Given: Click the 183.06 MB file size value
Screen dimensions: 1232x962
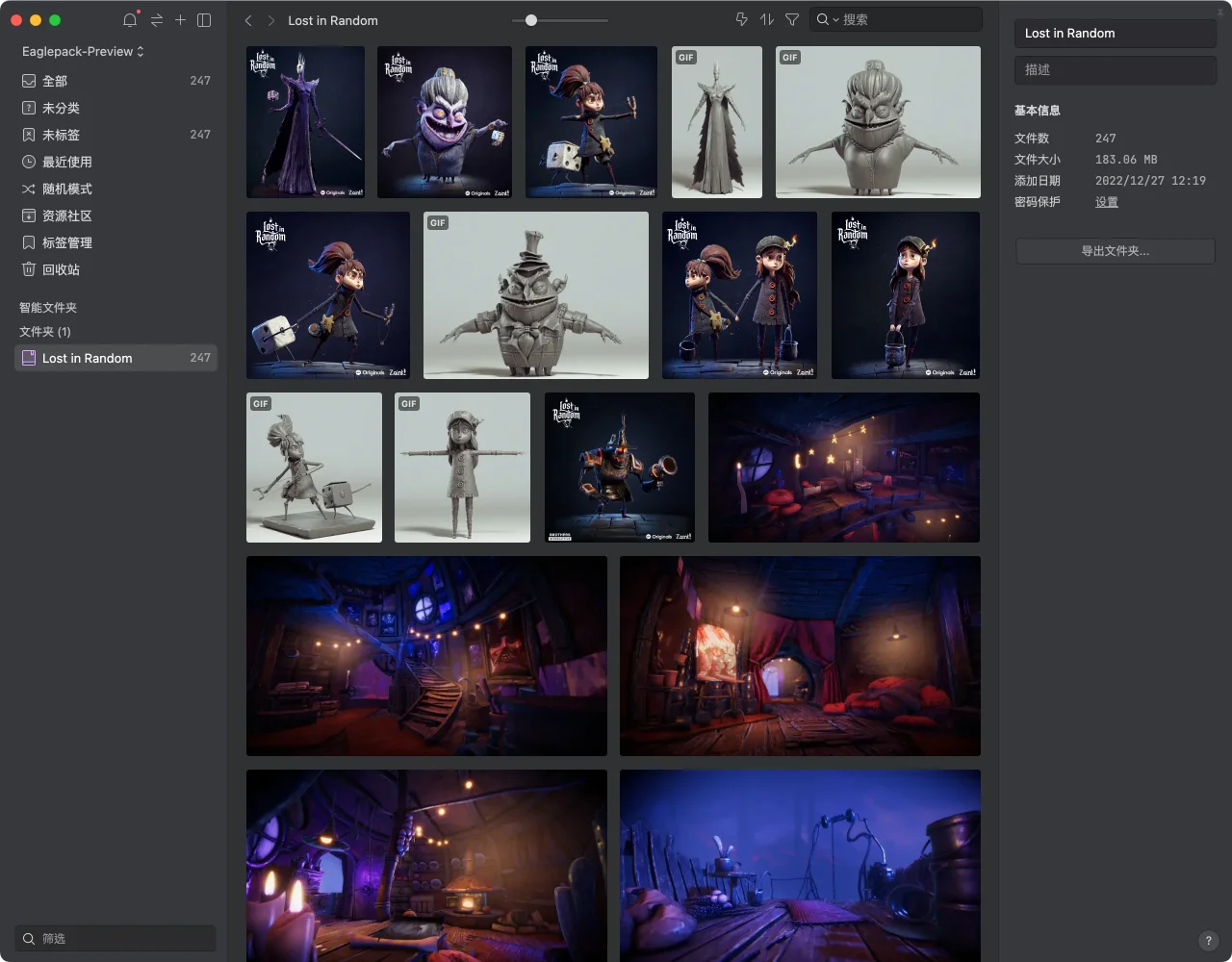Looking at the screenshot, I should [1126, 160].
